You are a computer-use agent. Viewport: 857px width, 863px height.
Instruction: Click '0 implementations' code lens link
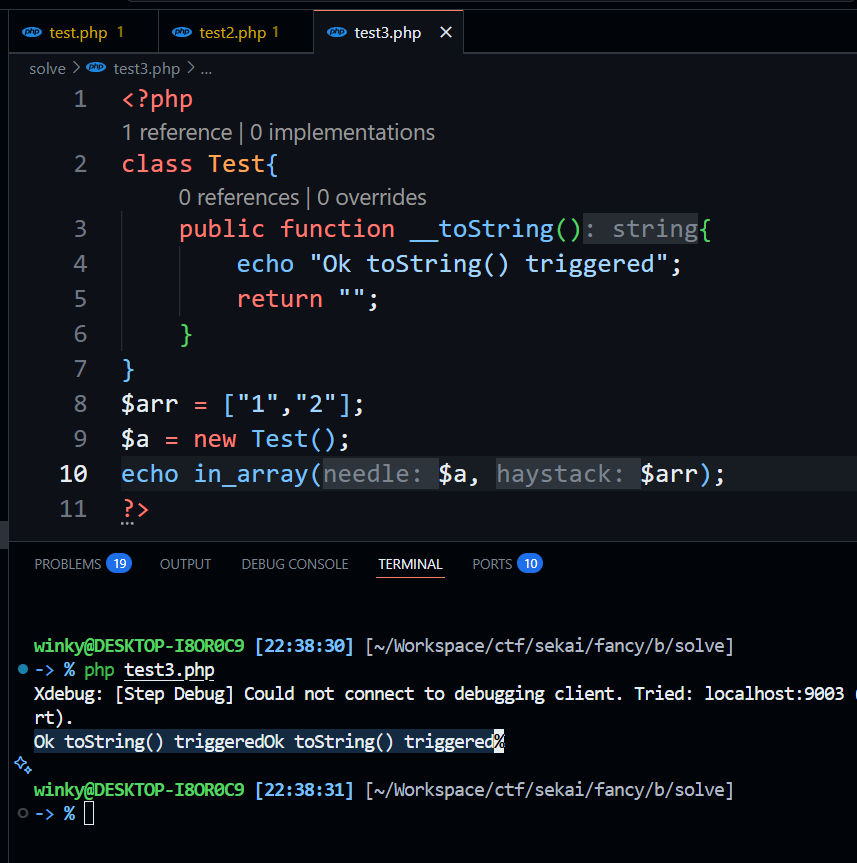pyautogui.click(x=342, y=132)
